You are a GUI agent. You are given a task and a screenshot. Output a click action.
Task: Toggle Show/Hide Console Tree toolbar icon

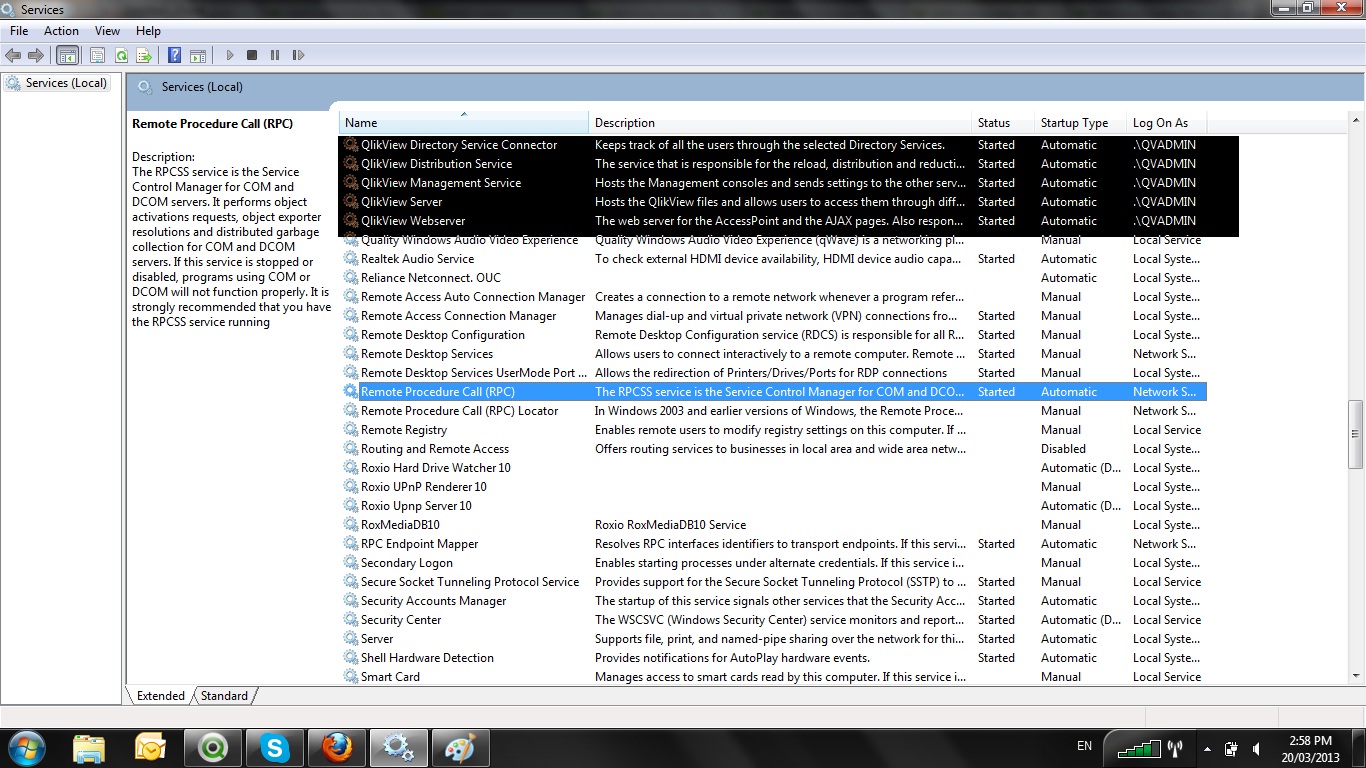click(68, 56)
